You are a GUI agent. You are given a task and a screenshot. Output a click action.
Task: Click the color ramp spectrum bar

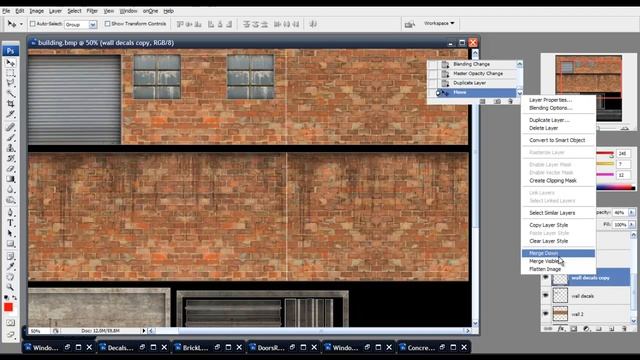click(616, 188)
